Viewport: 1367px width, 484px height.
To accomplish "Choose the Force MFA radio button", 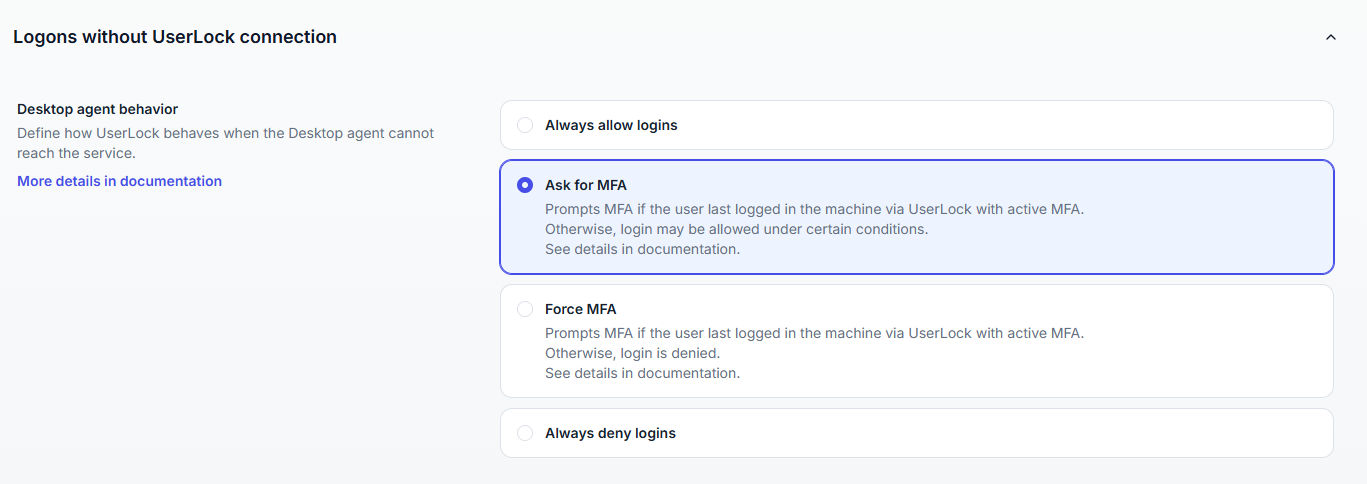I will (525, 310).
